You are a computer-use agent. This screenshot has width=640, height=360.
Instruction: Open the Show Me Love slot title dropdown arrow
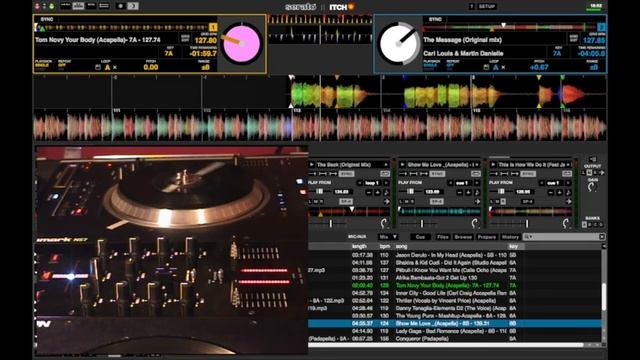click(476, 164)
